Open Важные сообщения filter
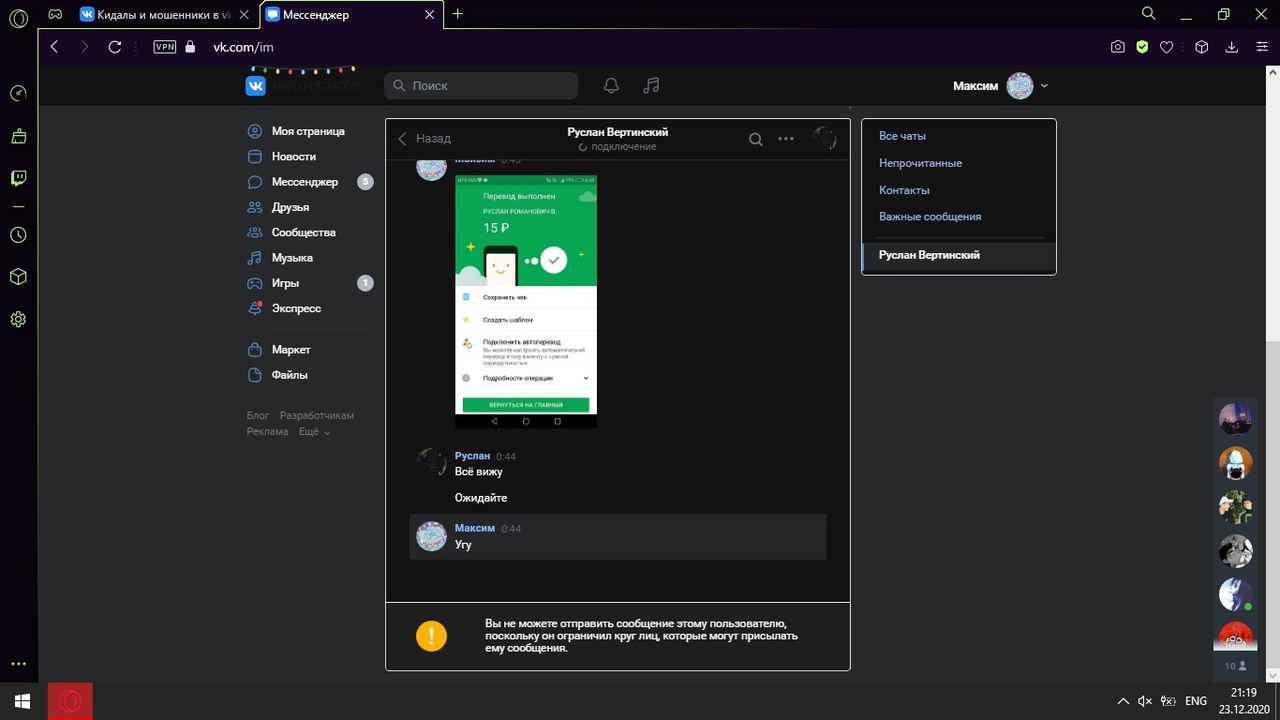1280x720 pixels. coord(930,217)
